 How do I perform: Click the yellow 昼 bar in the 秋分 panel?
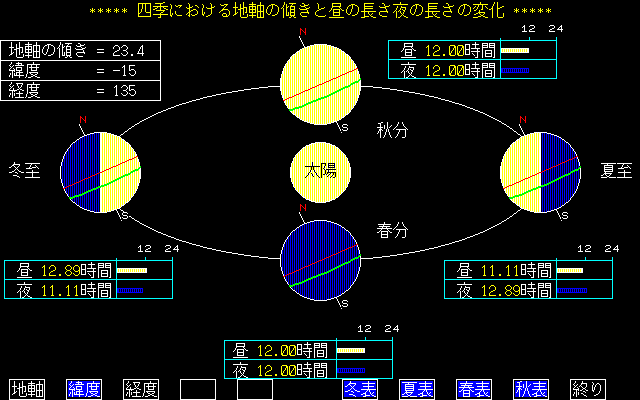click(515, 50)
